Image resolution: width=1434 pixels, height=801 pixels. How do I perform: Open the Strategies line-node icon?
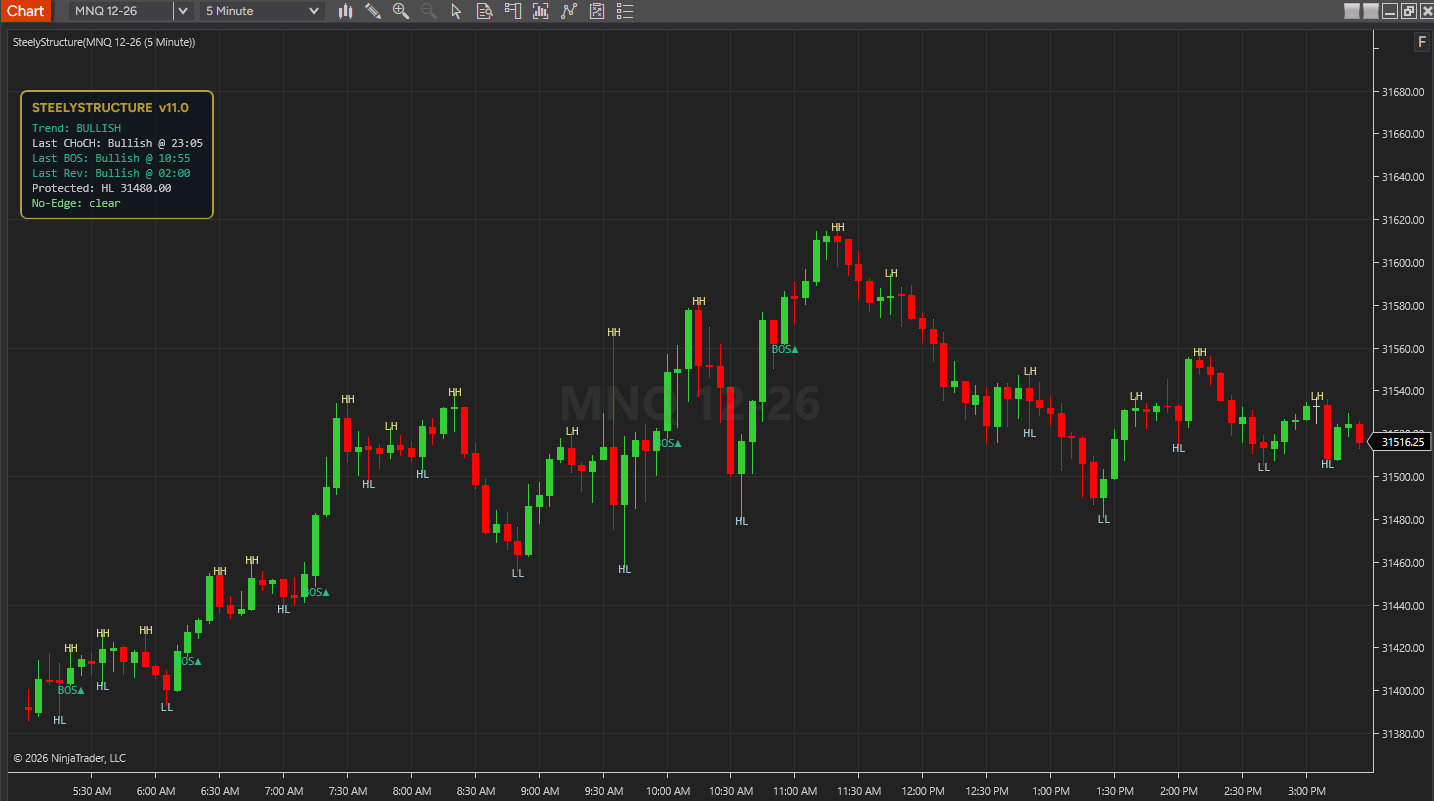point(569,11)
